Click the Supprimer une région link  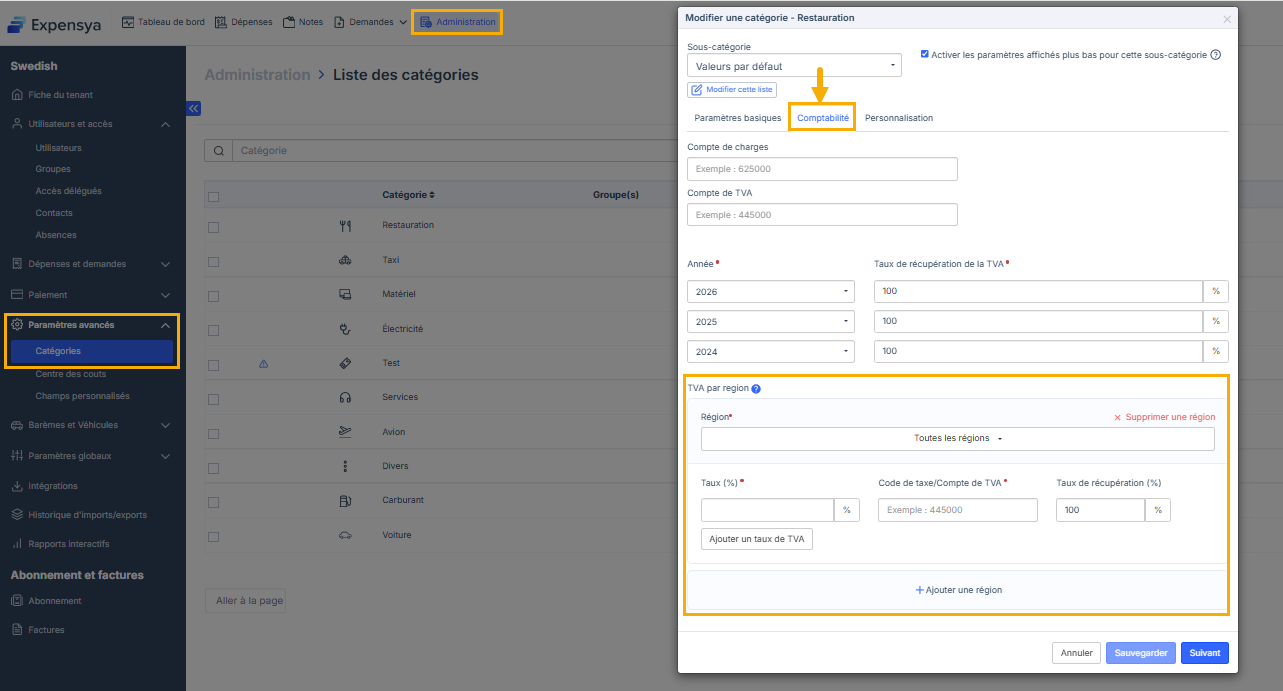(1164, 417)
